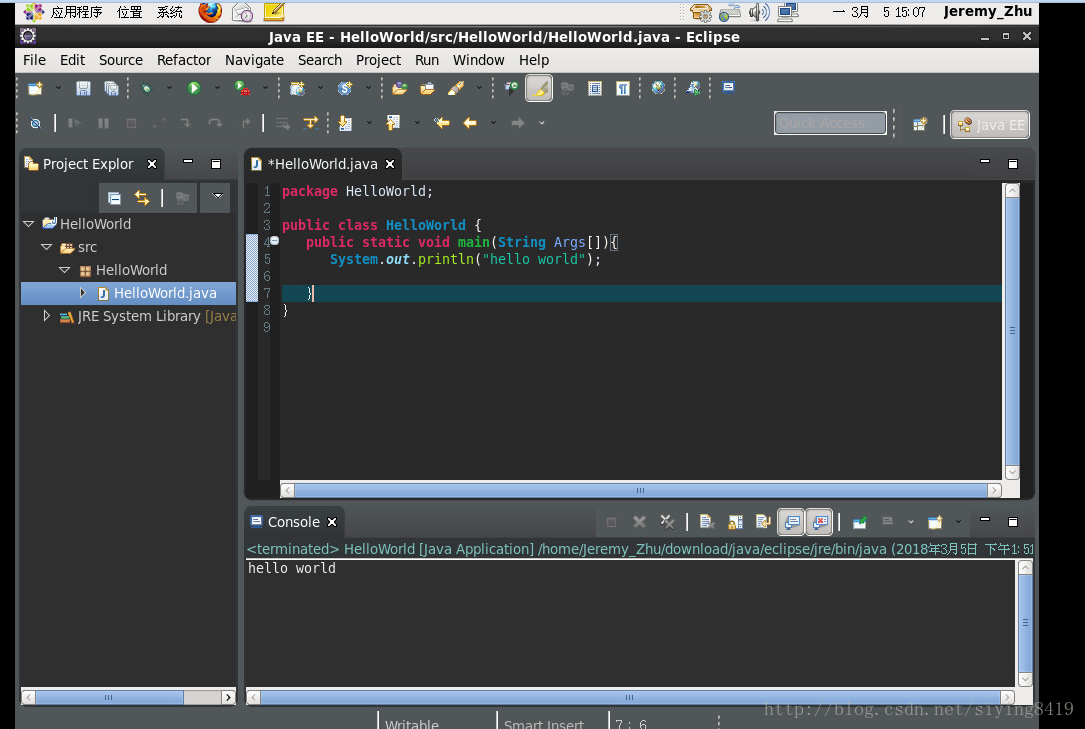This screenshot has width=1085, height=729.
Task: Click the Search flashlight icon
Action: click(455, 89)
